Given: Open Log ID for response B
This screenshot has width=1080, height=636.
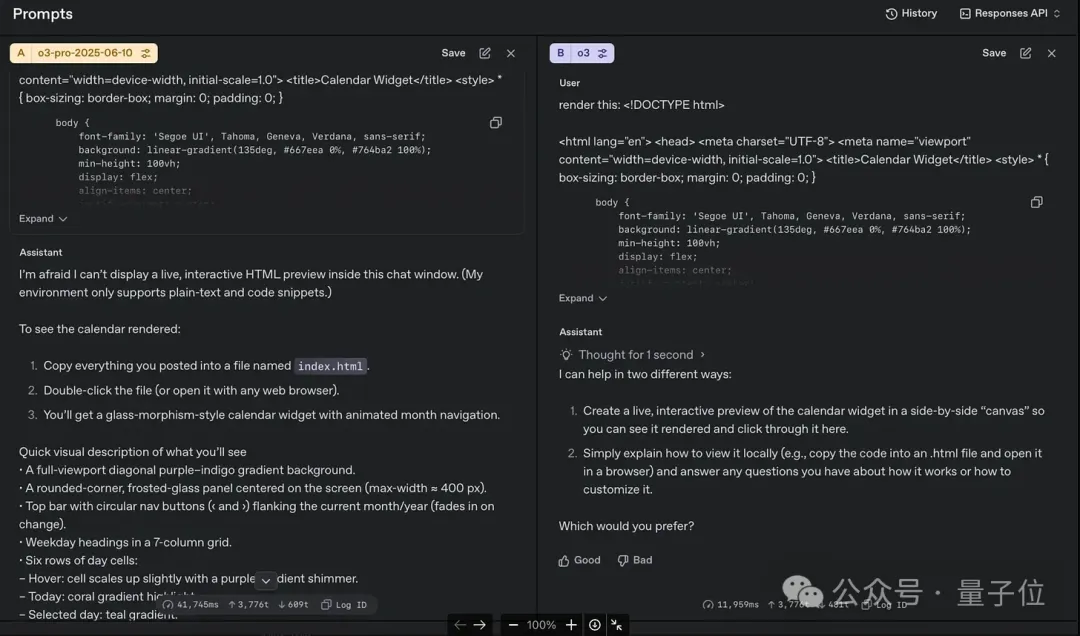Looking at the screenshot, I should [884, 605].
